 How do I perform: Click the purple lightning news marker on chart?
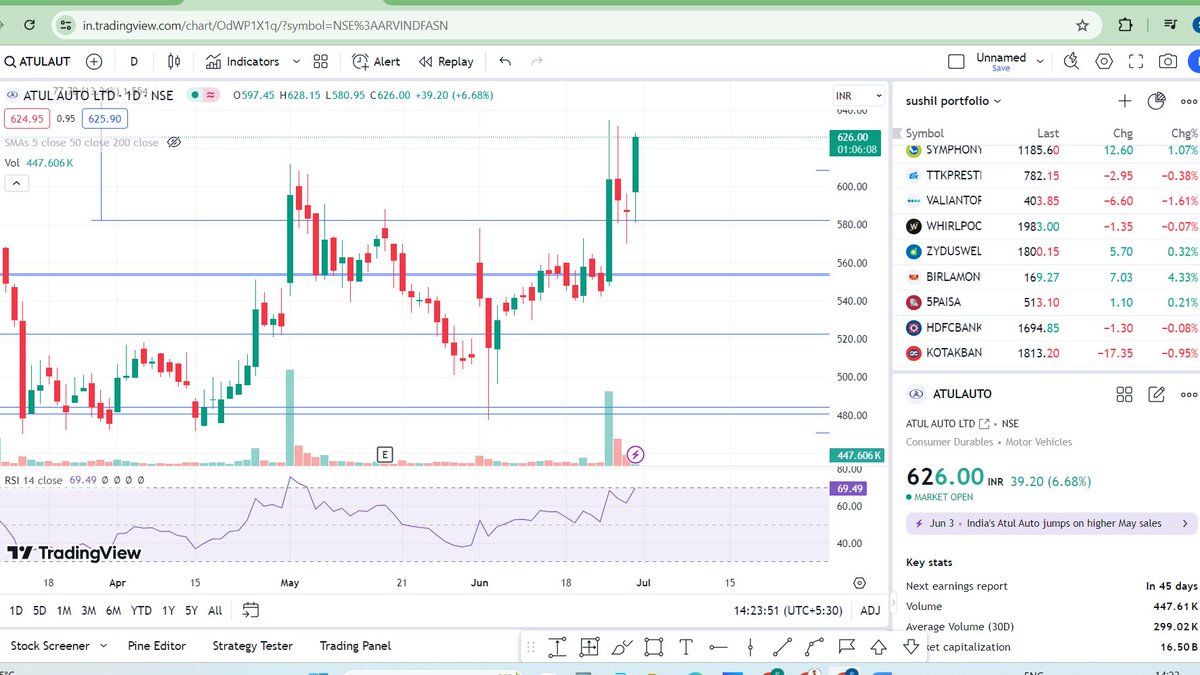pos(636,455)
